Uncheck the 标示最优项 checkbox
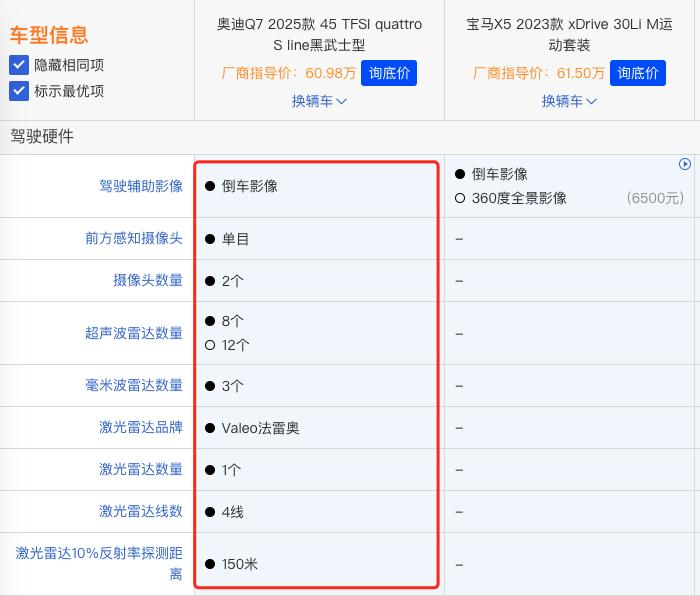 tap(19, 91)
